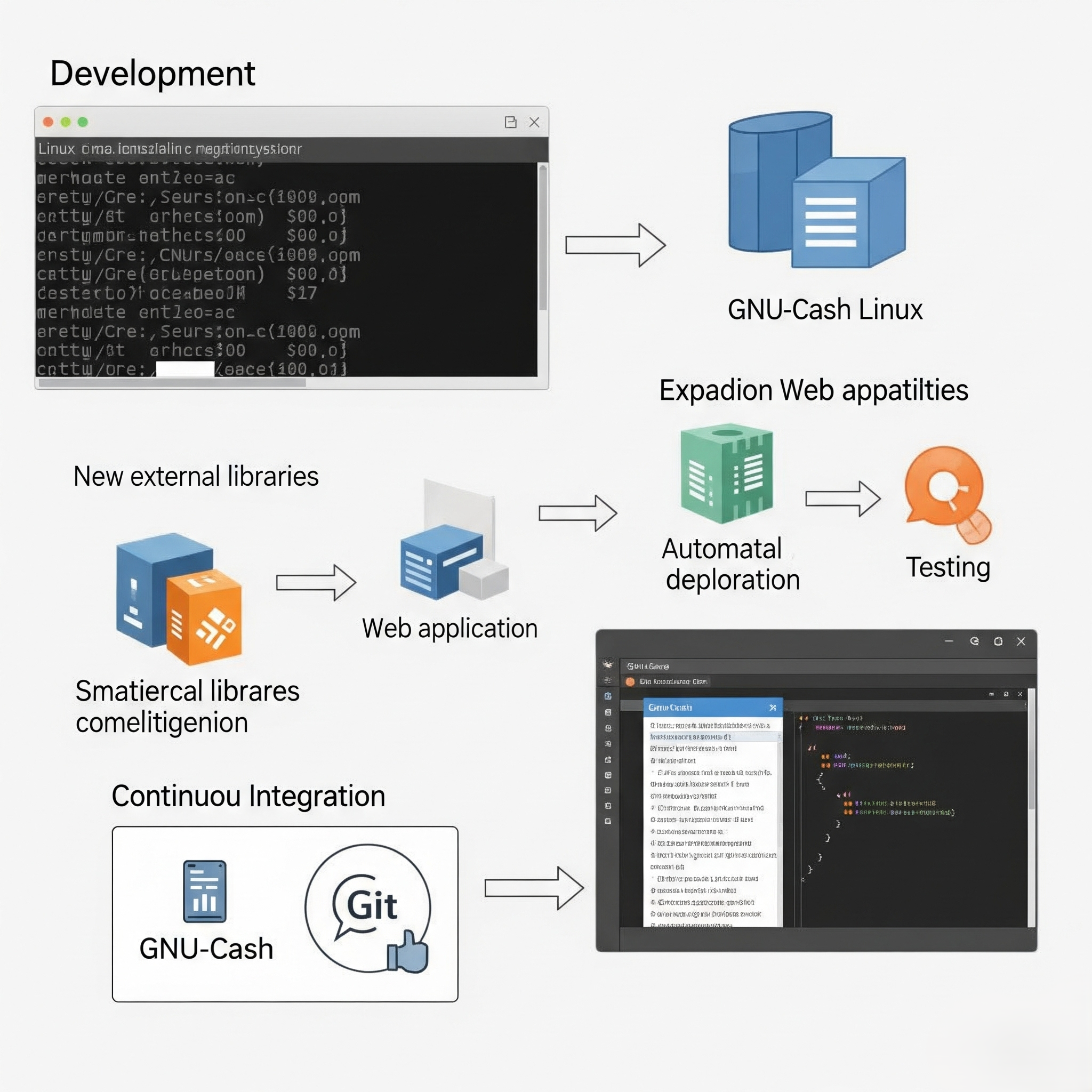This screenshot has height=1092, width=1092.
Task: Click the 'Expadion Web appatilties' heading
Action: [x=813, y=390]
